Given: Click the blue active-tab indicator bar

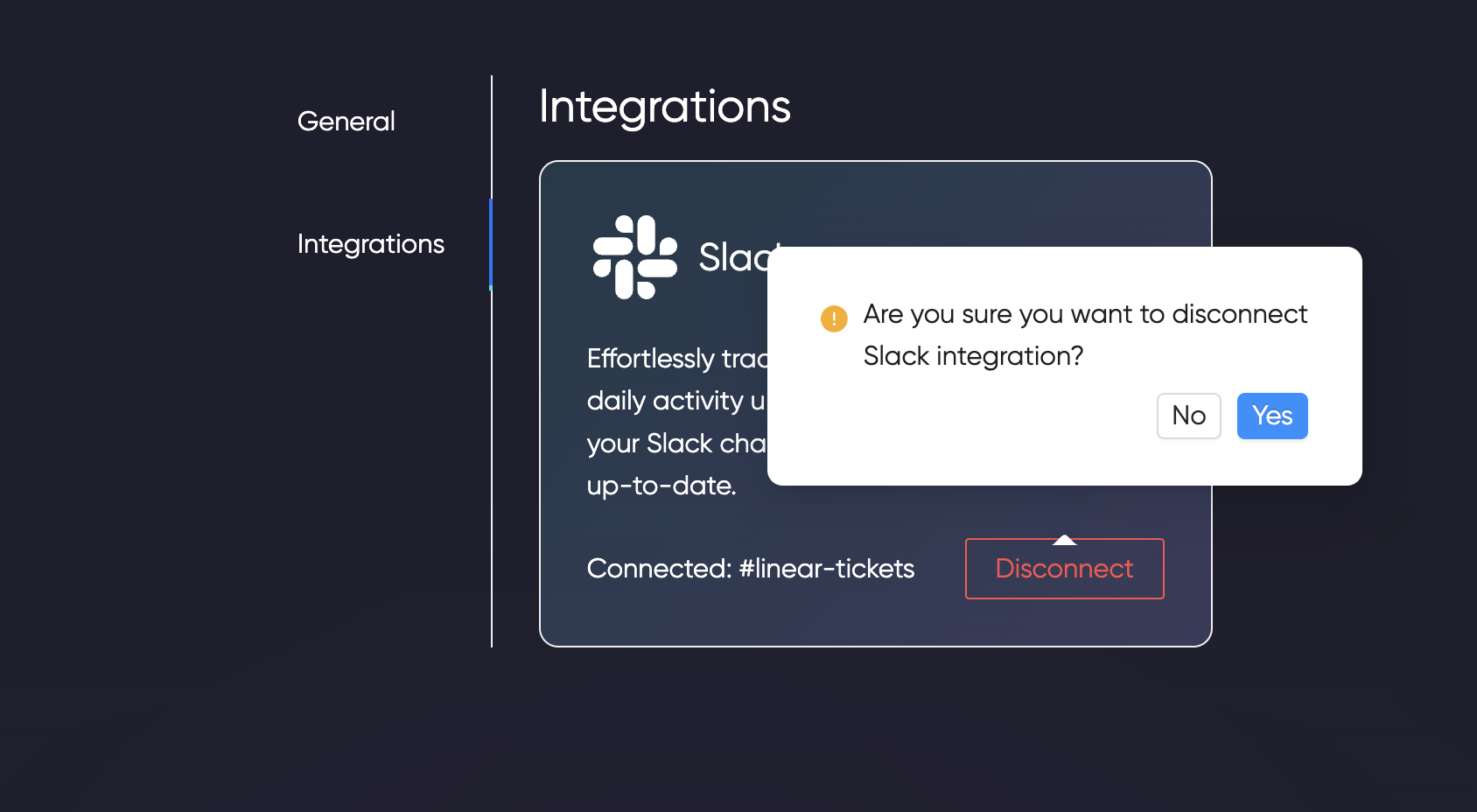Looking at the screenshot, I should tap(491, 244).
